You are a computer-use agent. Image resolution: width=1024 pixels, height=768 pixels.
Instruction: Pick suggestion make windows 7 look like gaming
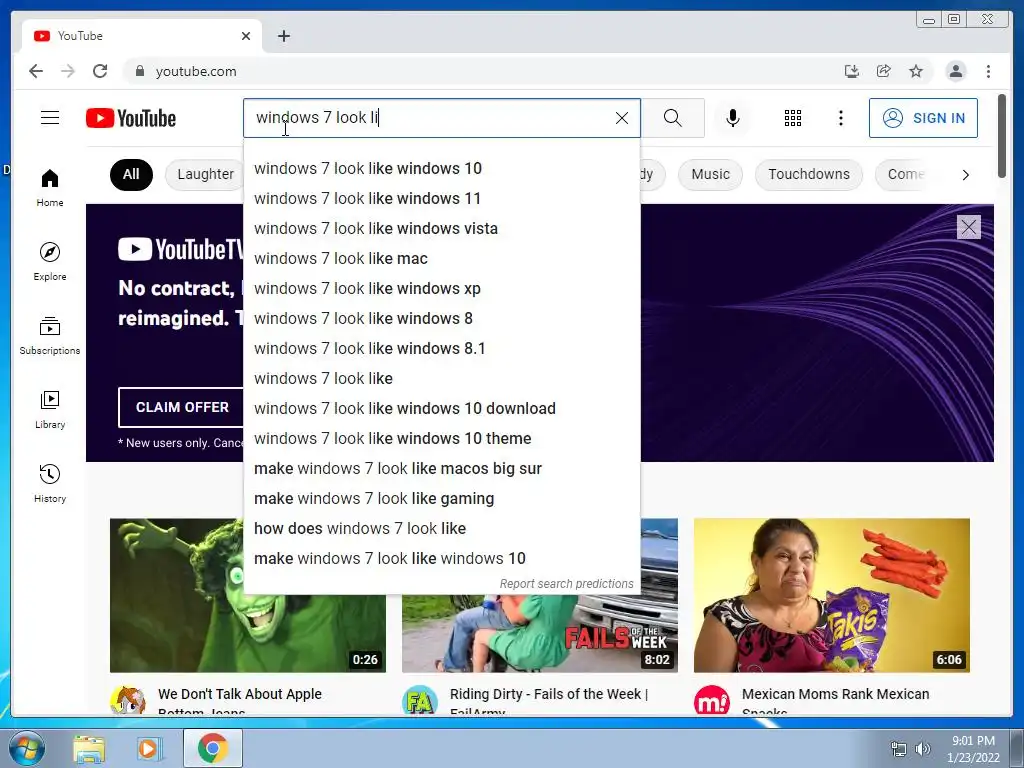(x=441, y=499)
